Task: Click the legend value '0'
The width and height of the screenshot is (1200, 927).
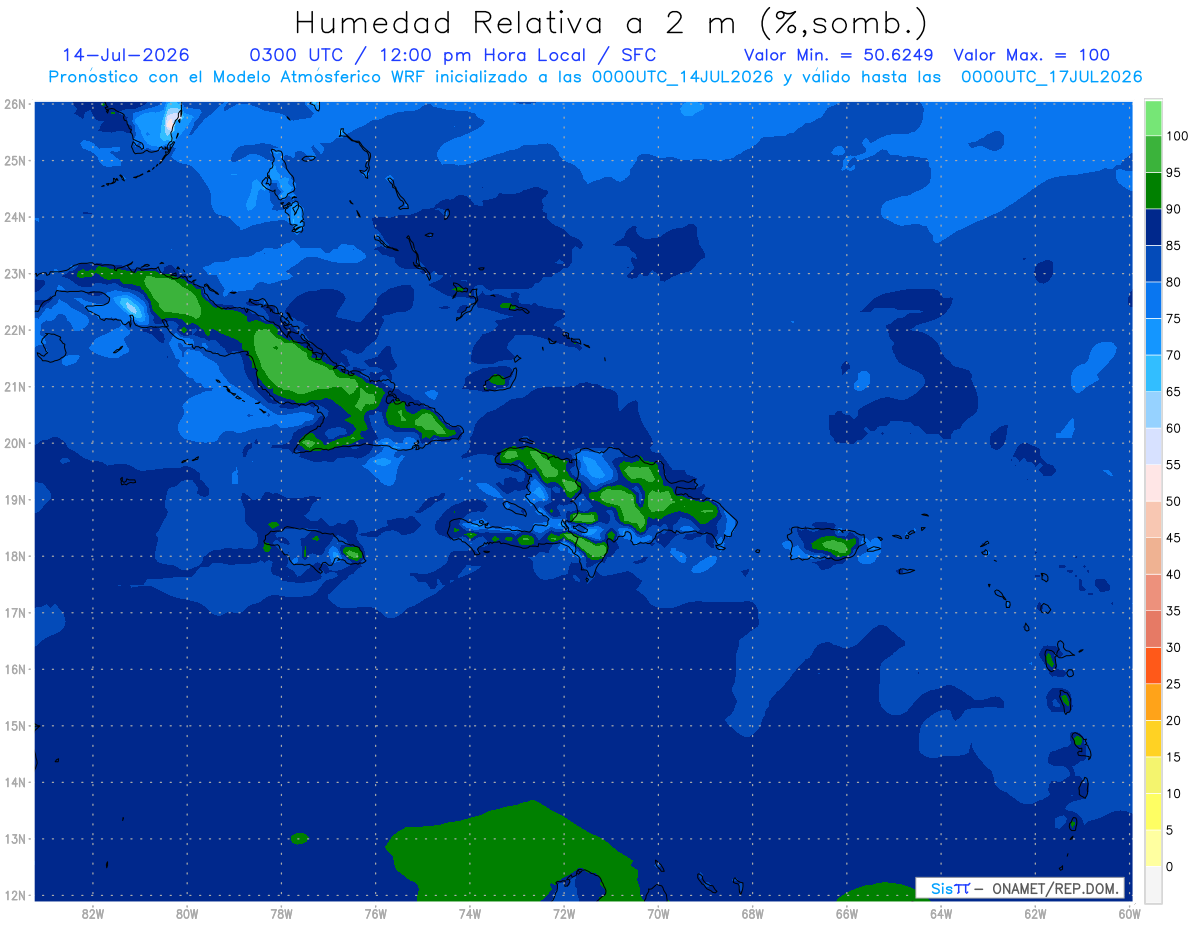Action: (x=1170, y=866)
